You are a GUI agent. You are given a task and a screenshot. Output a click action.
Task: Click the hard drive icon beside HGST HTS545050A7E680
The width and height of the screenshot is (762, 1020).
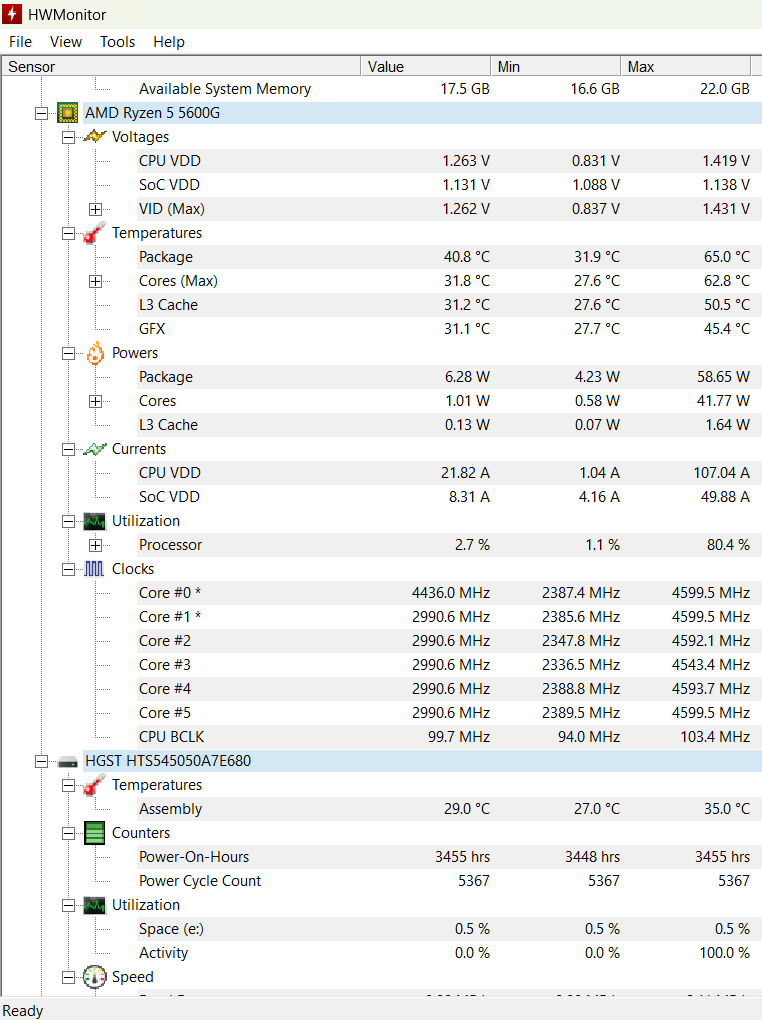point(68,761)
